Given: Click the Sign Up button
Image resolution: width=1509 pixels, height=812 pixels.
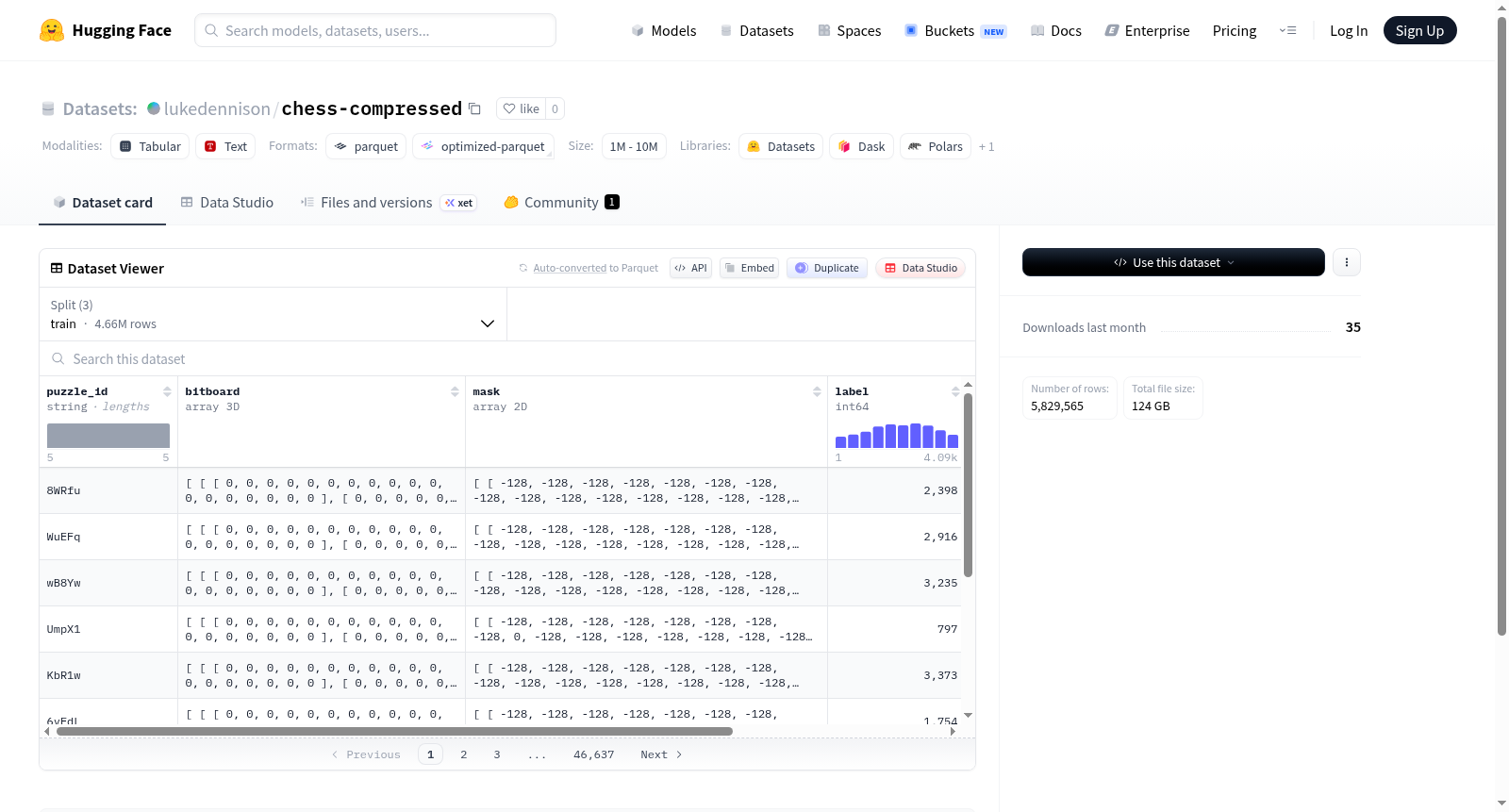Looking at the screenshot, I should tap(1419, 30).
